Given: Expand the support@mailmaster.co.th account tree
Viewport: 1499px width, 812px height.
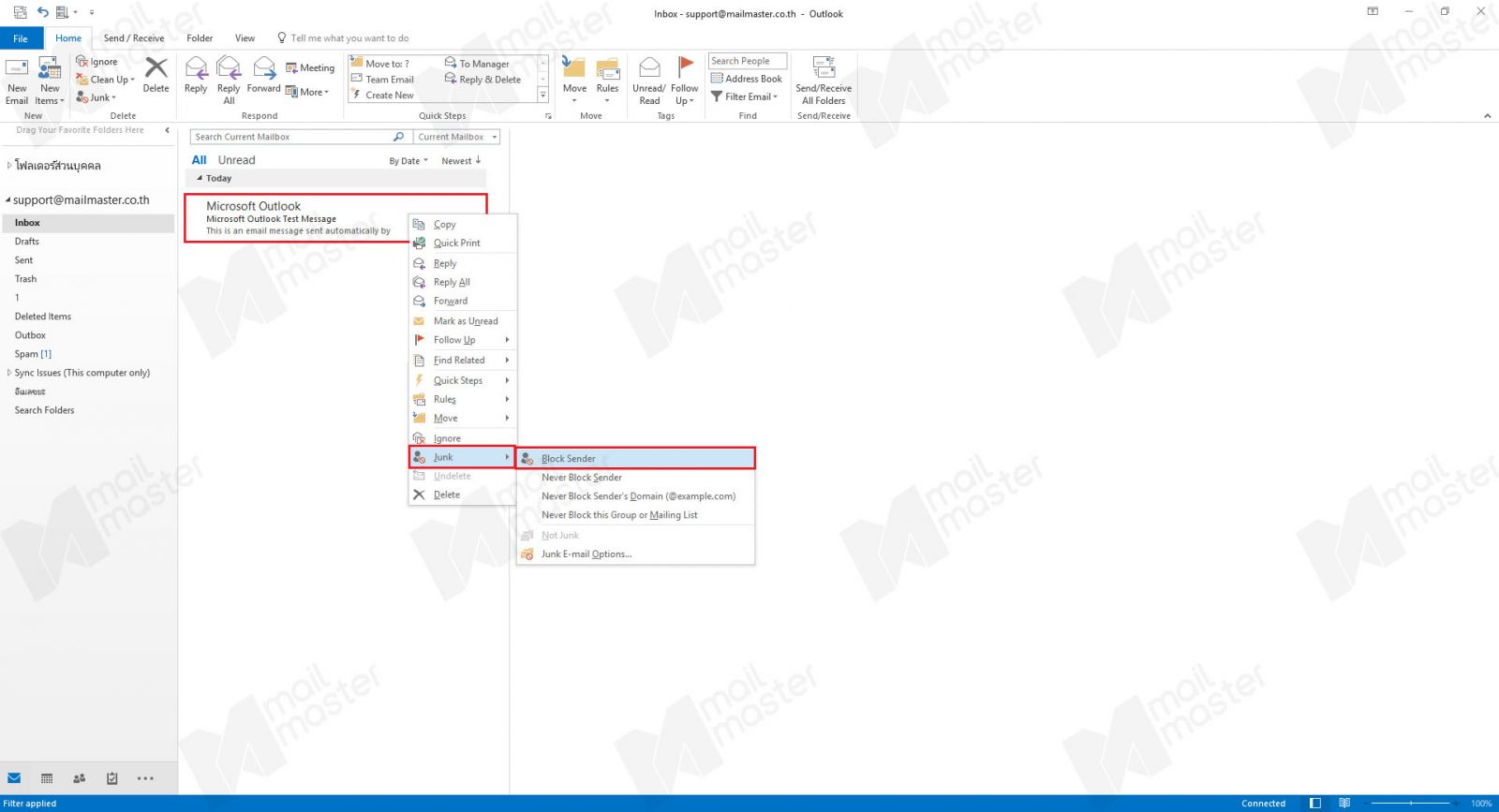Looking at the screenshot, I should click(8, 200).
